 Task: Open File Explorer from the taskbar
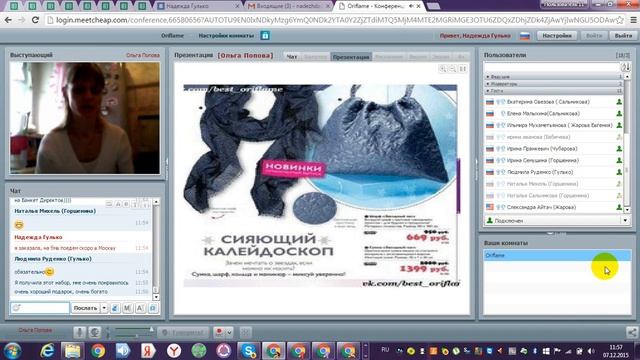tap(73, 351)
